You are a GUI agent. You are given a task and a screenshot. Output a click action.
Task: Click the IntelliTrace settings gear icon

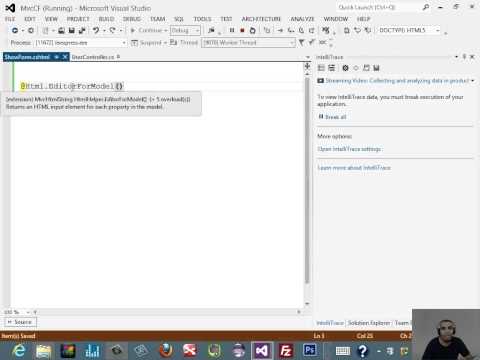pyautogui.click(x=345, y=68)
